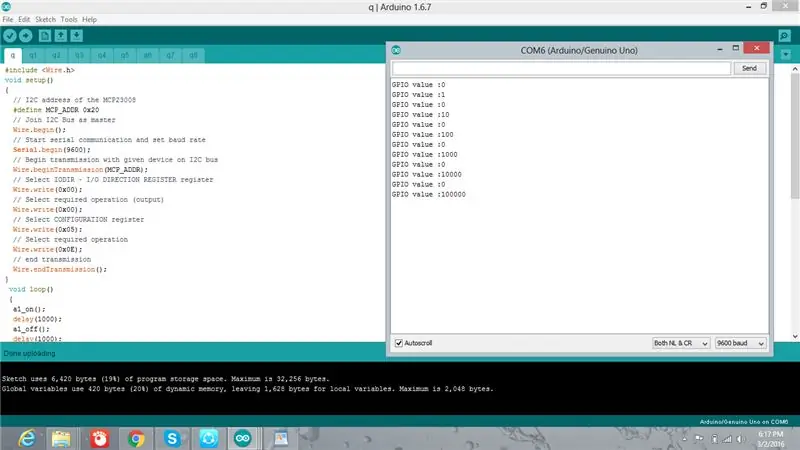Click the Arduino IDE taskbar icon
800x450 pixels.
click(243, 439)
